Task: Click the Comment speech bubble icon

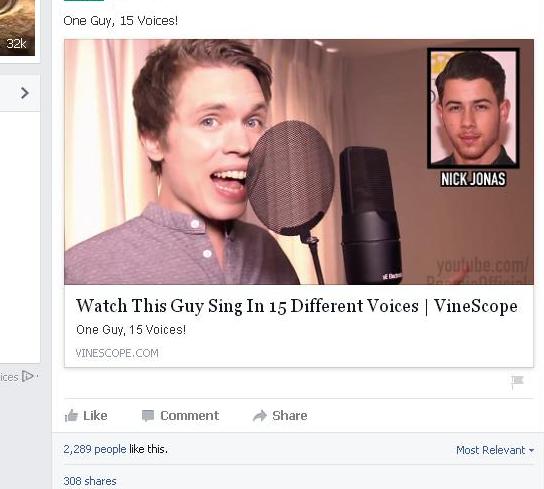Action: tap(148, 415)
